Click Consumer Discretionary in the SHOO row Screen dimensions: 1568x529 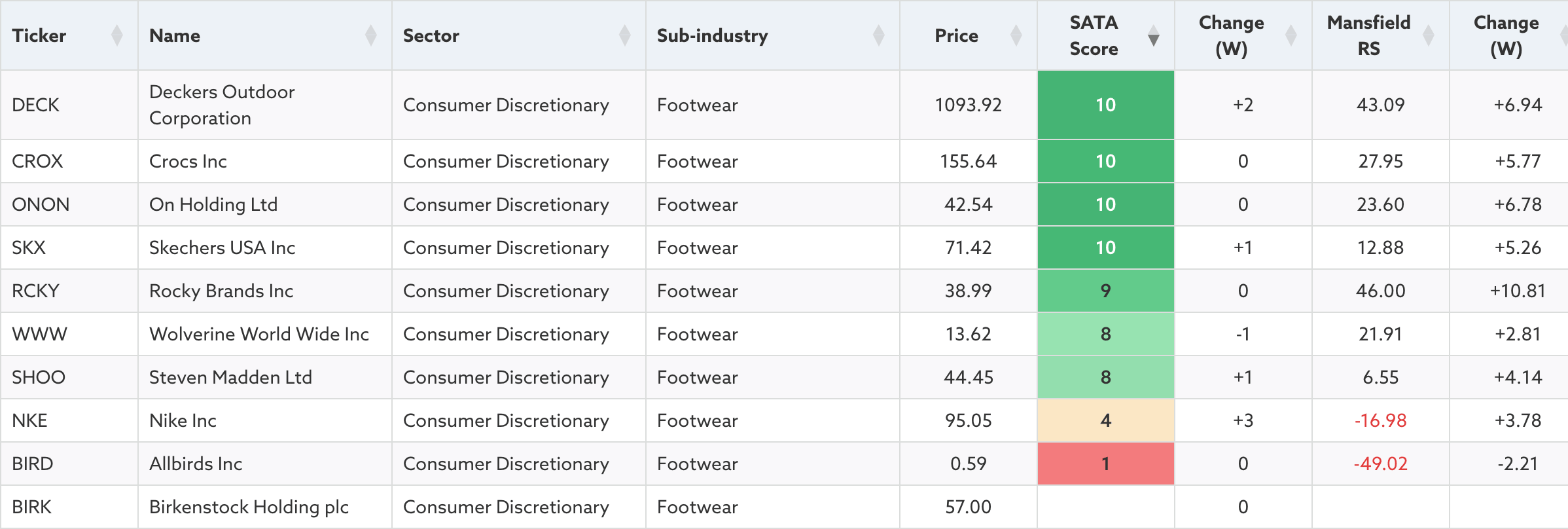click(507, 377)
